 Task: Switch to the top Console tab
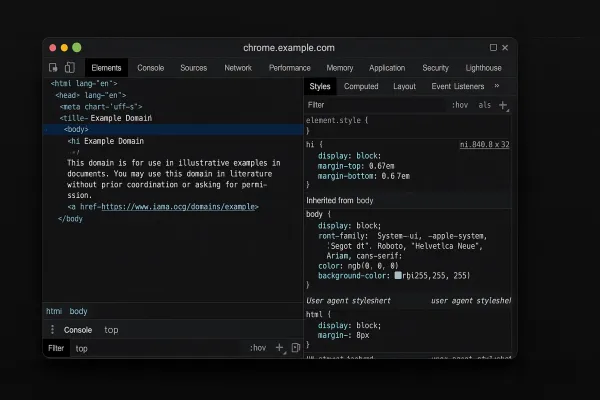(150, 68)
